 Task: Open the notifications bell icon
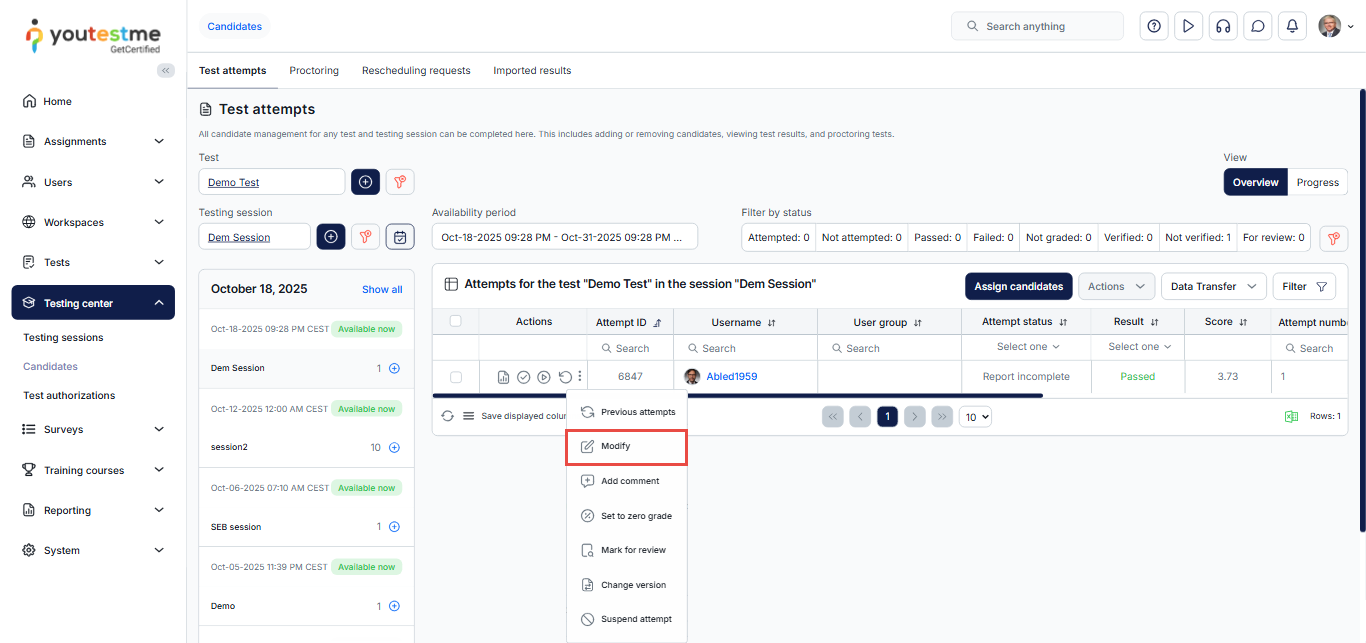tap(1292, 27)
